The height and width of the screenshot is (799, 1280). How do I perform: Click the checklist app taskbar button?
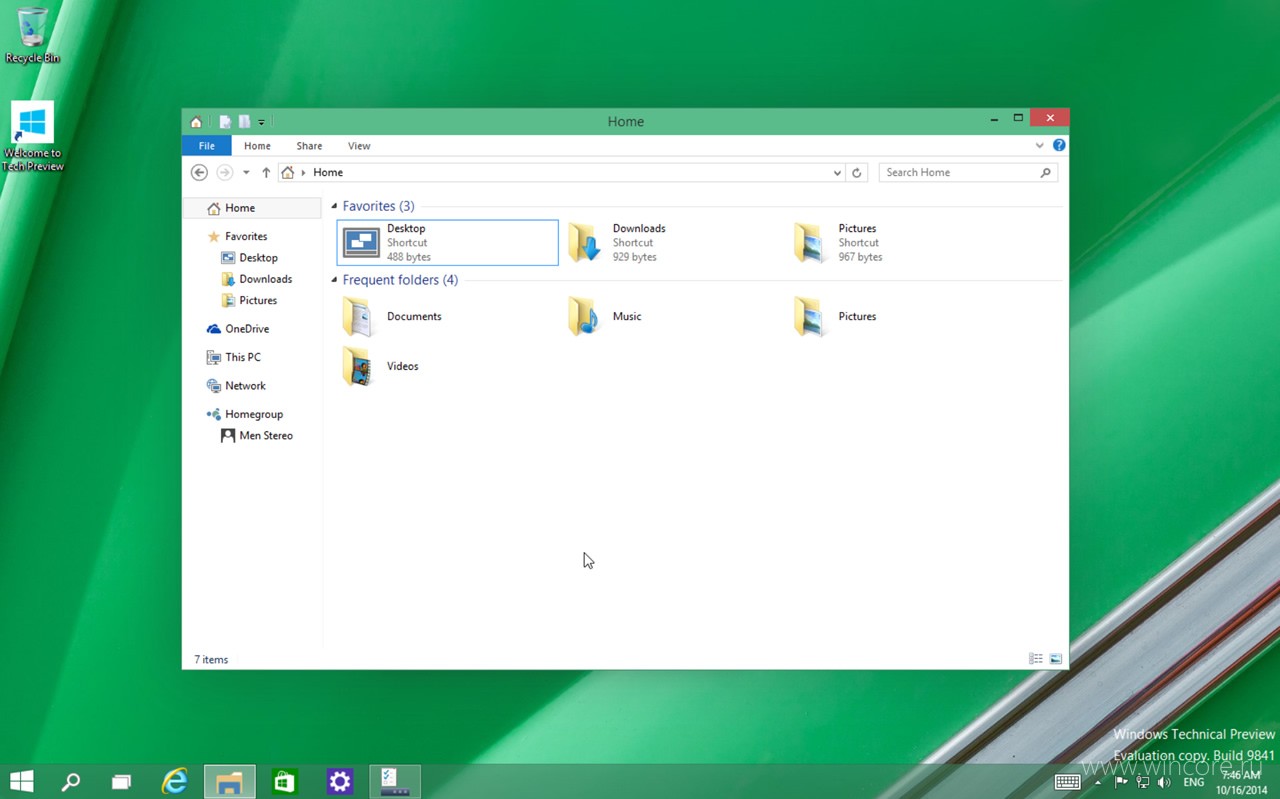395,782
